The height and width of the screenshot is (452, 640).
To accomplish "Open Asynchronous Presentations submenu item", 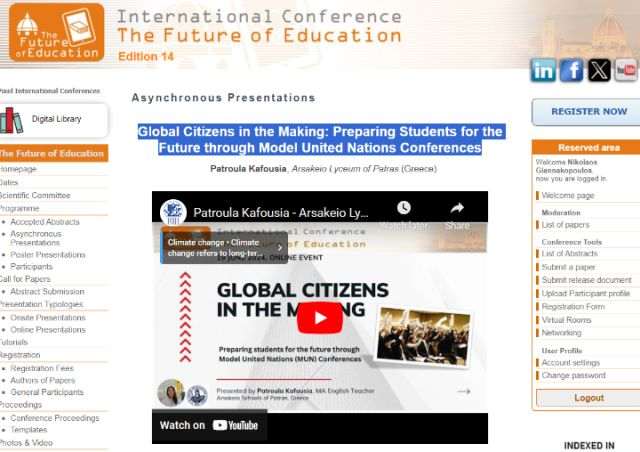I will click(36, 238).
